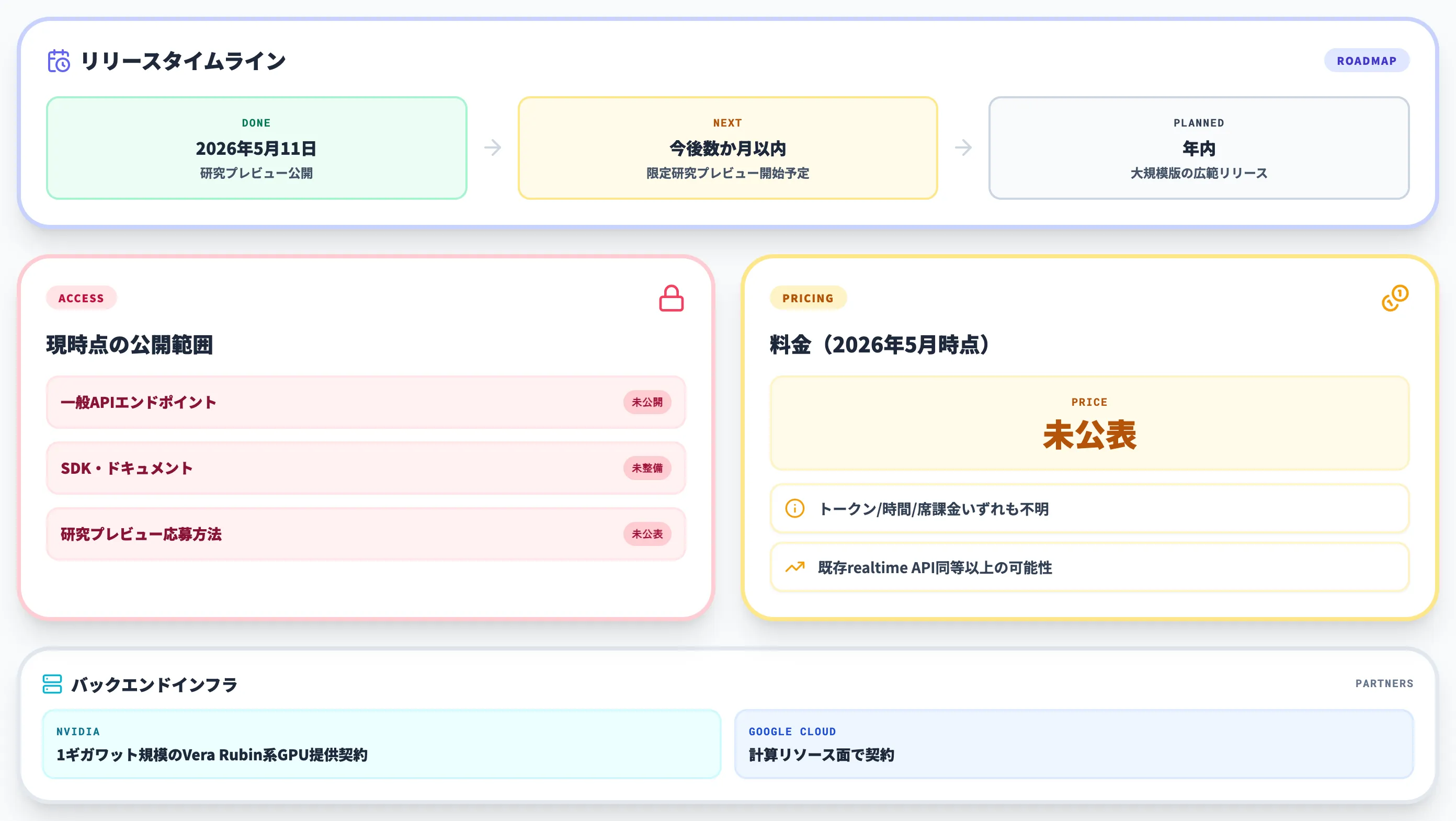Click the リリースタイムライン heading
This screenshot has width=1456, height=821.
183,61
